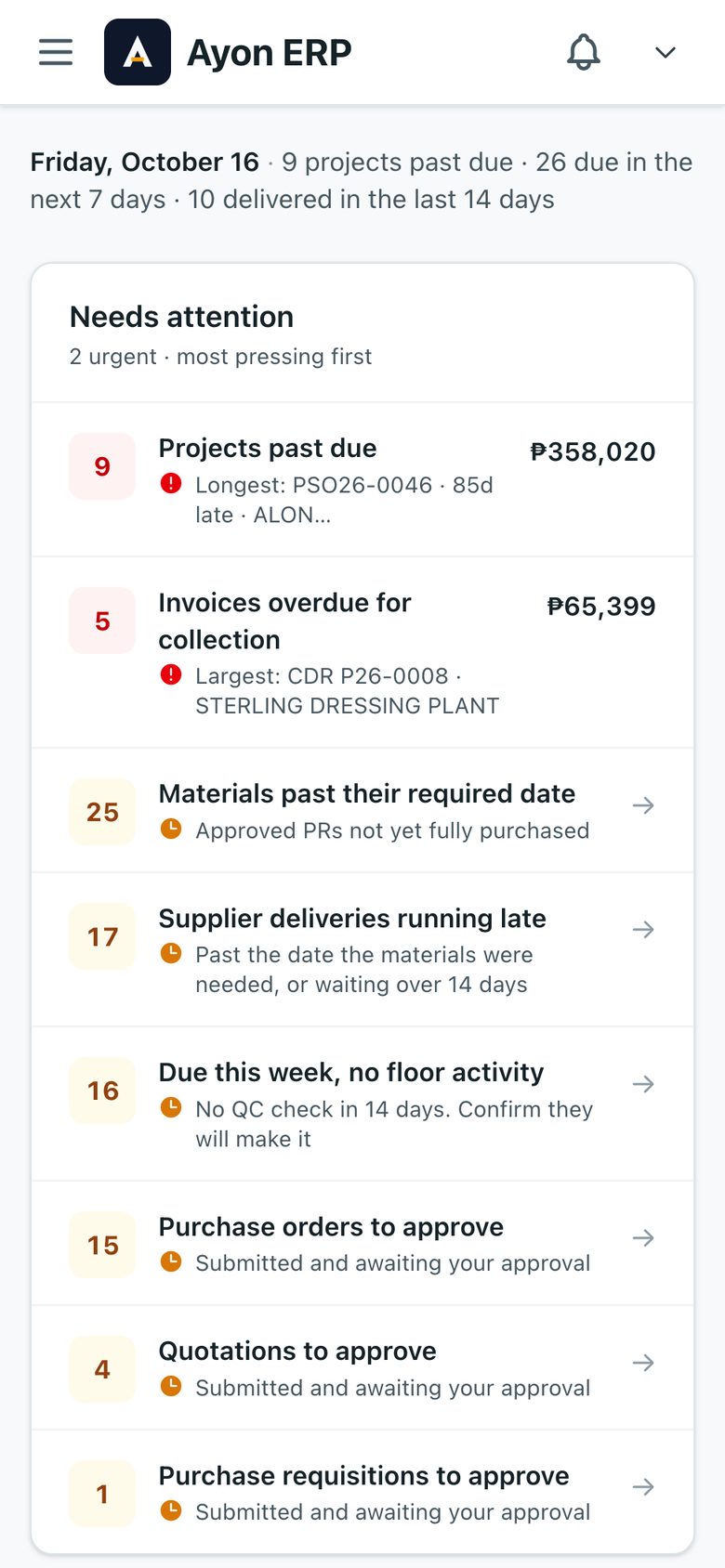This screenshot has width=725, height=1568.
Task: Open arrow for Purchase orders to approve
Action: 643,1238
